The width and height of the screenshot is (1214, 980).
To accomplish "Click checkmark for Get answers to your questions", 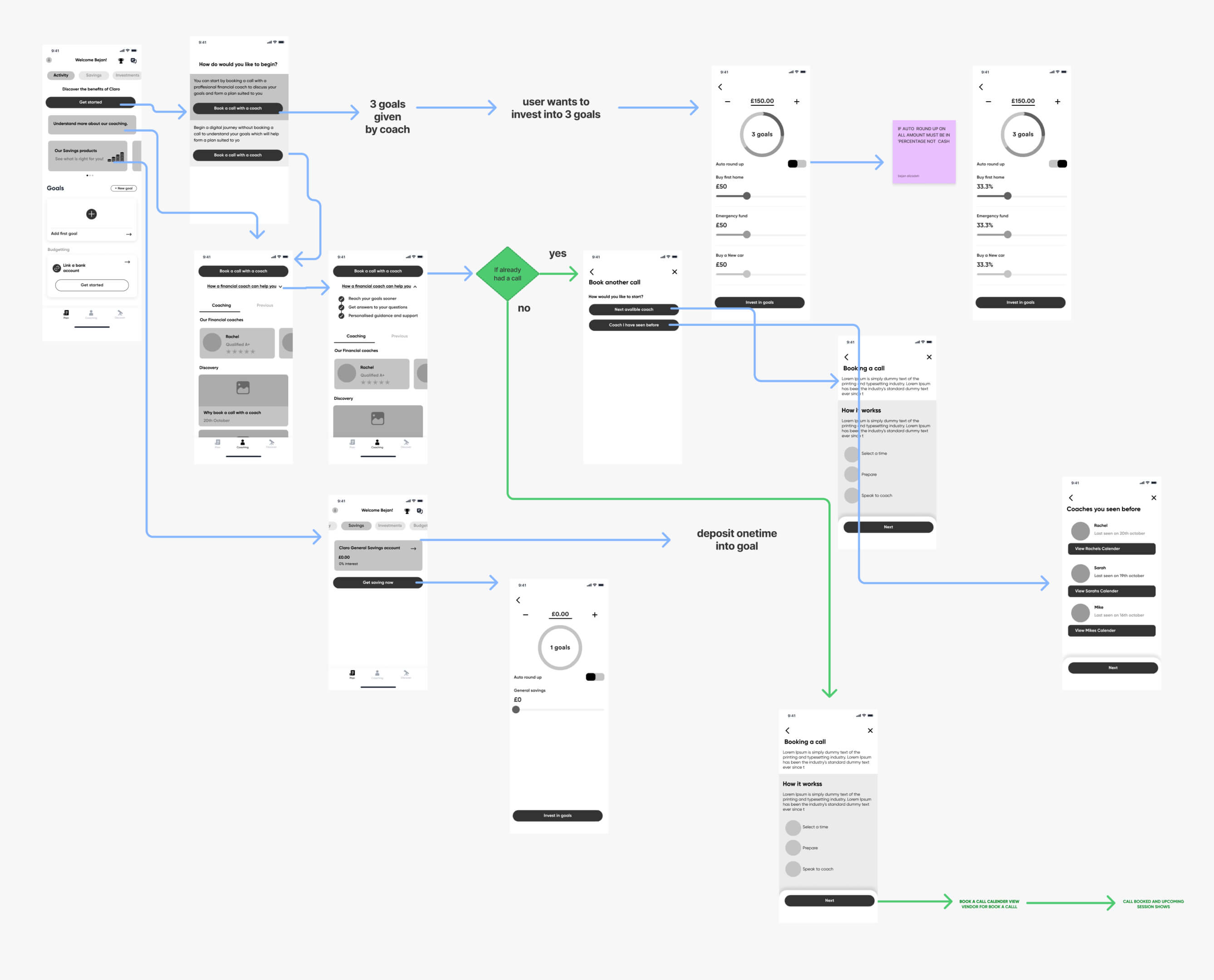I will click(x=342, y=307).
